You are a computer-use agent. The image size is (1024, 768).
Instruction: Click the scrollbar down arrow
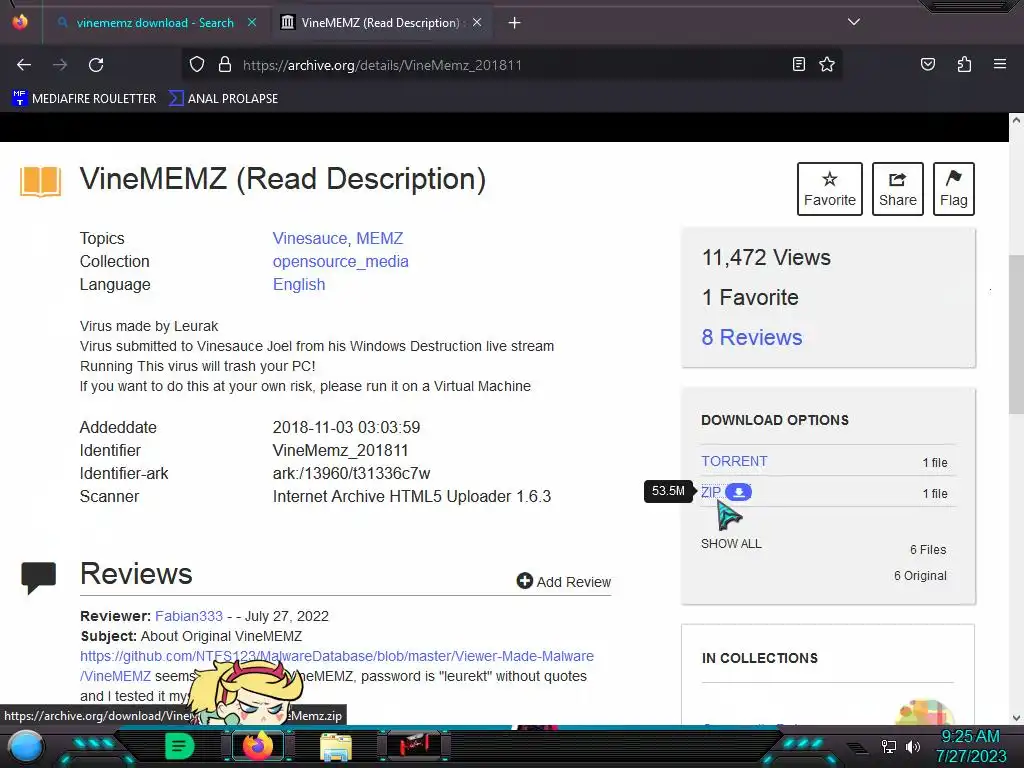point(1016,718)
